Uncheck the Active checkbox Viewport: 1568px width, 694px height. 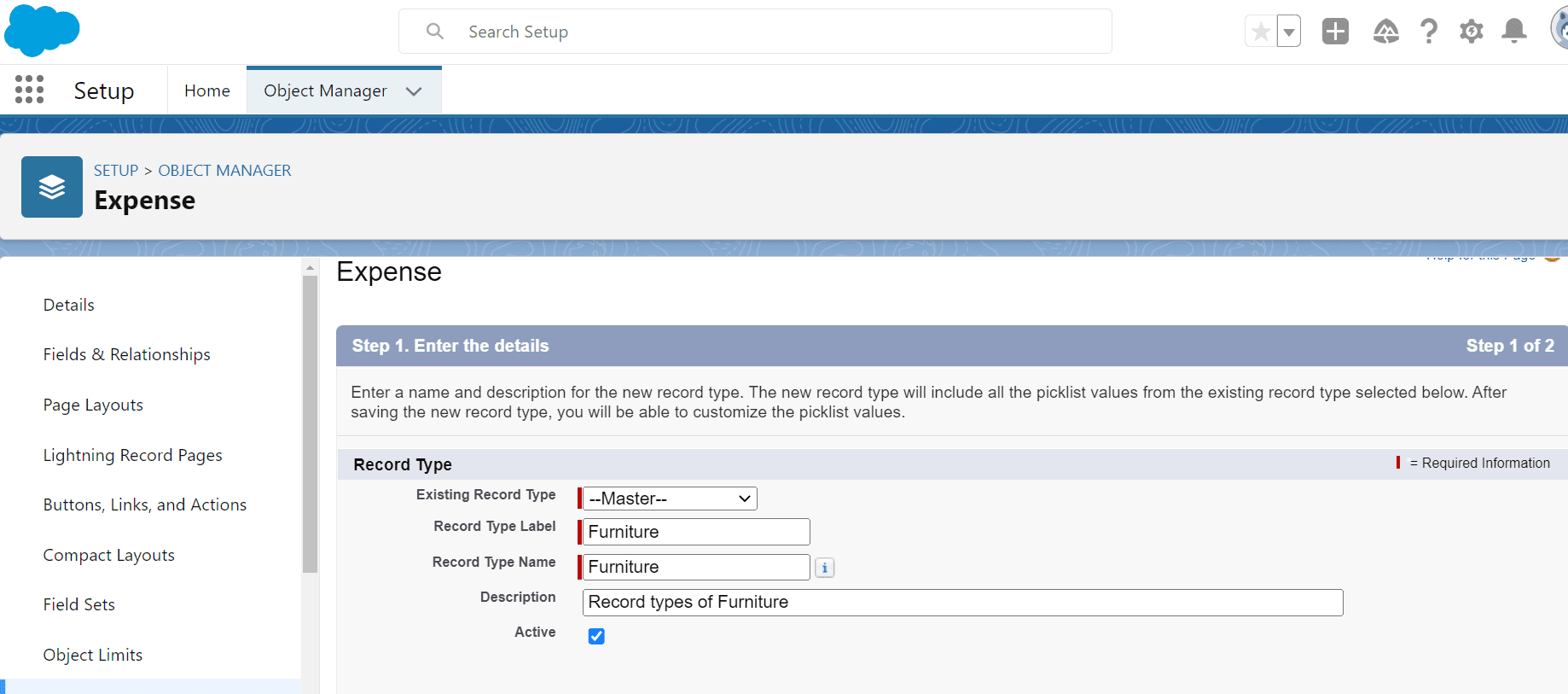(596, 636)
